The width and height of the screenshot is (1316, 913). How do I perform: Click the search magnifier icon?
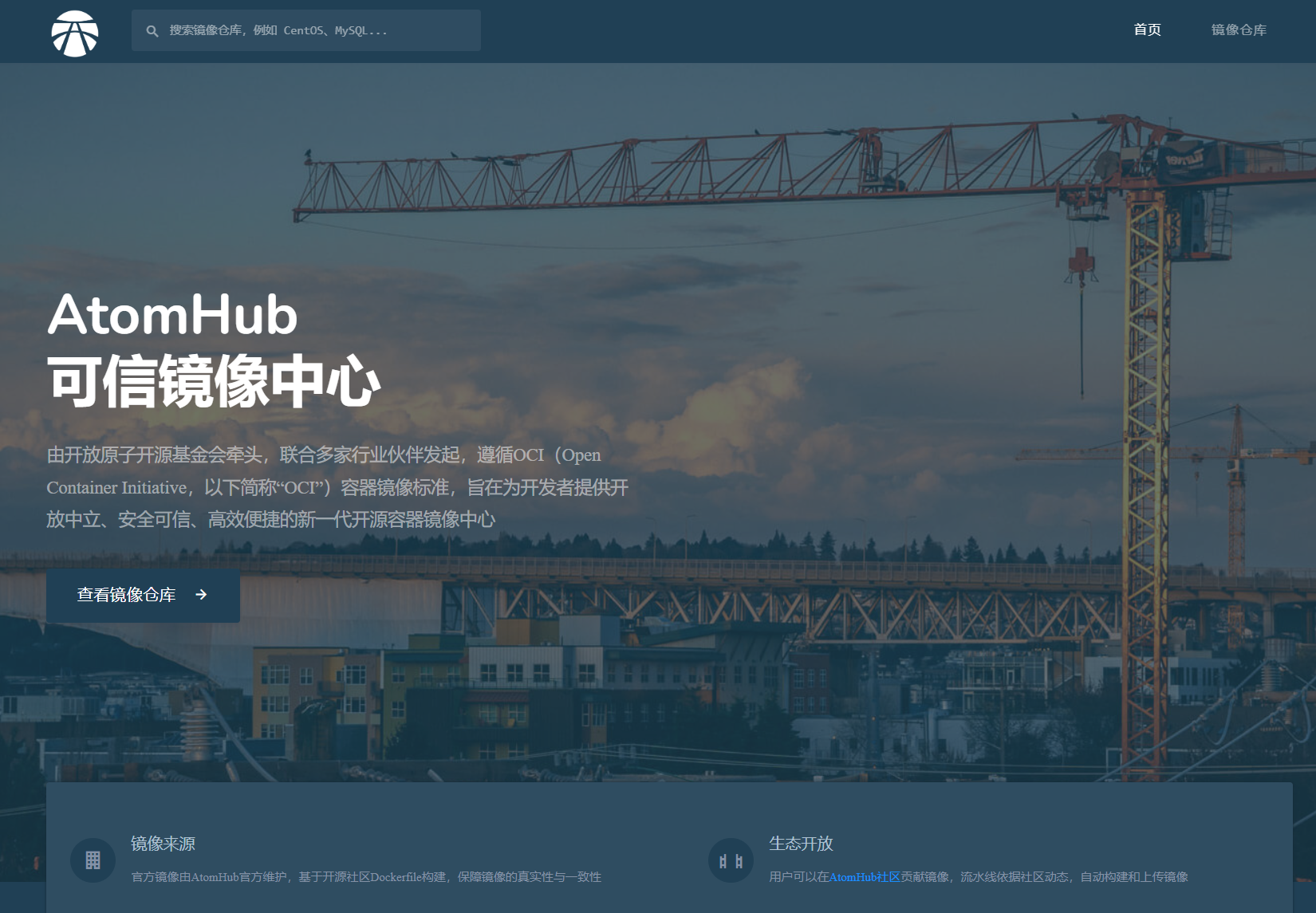[x=152, y=31]
